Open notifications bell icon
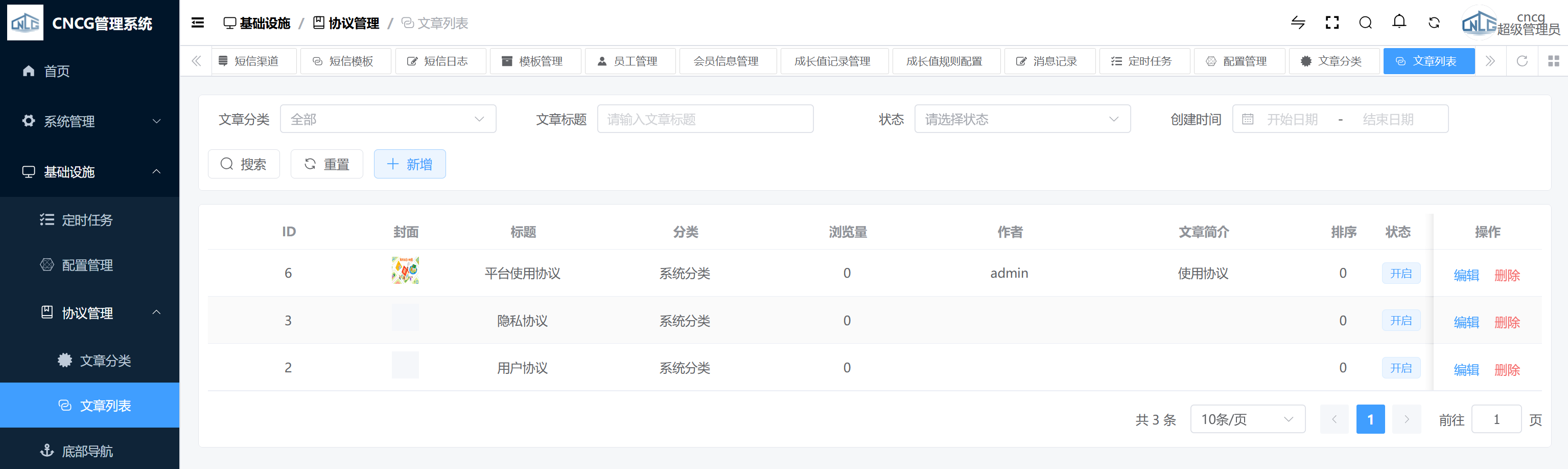Image resolution: width=1568 pixels, height=469 pixels. pos(1399,22)
